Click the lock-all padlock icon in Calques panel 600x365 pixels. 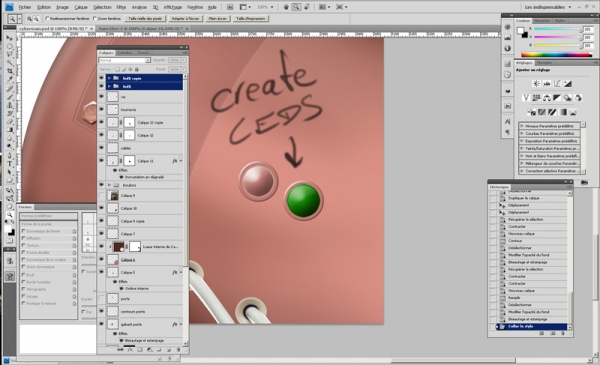point(137,69)
